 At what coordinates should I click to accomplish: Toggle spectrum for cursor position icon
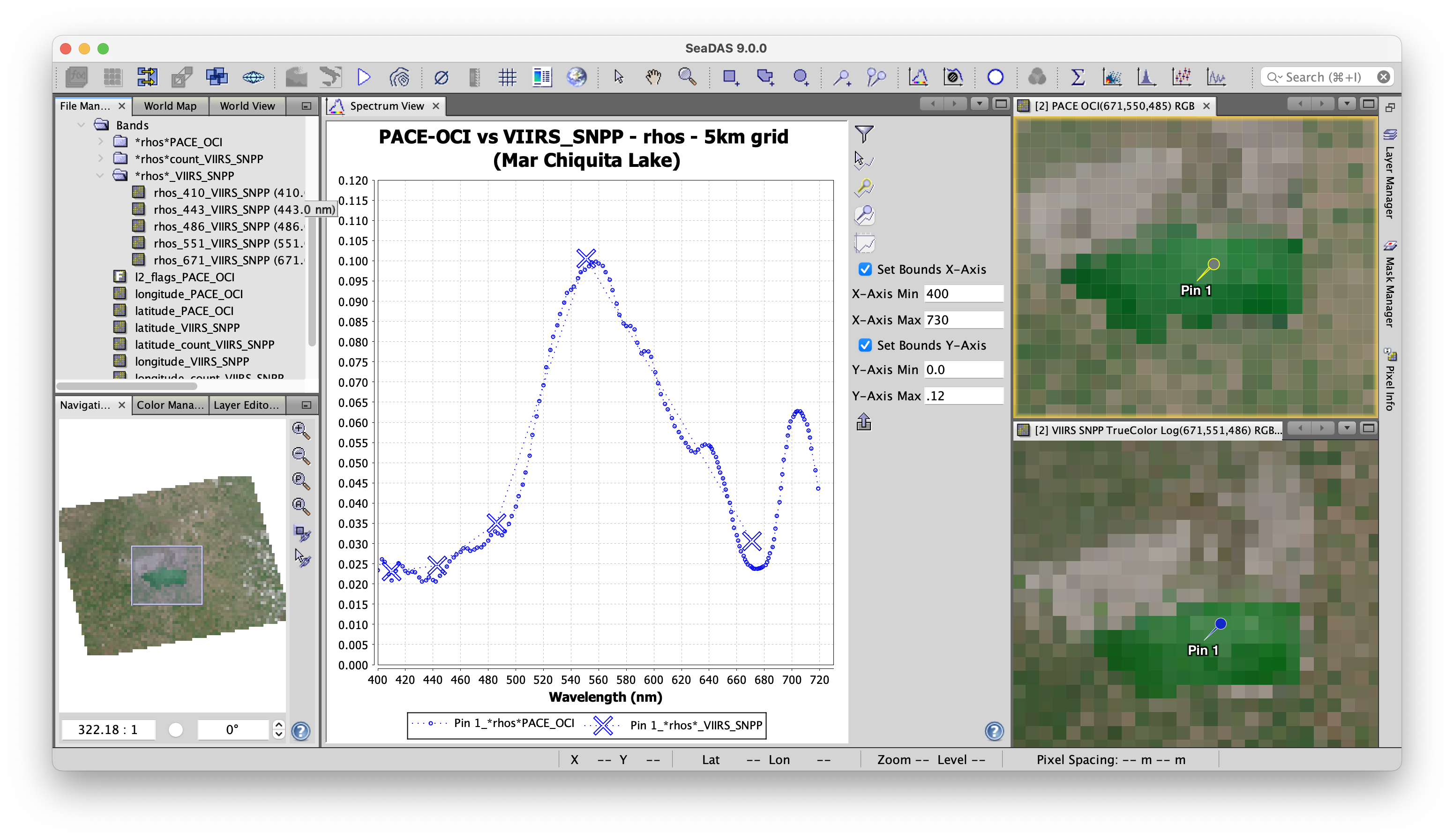pos(863,160)
